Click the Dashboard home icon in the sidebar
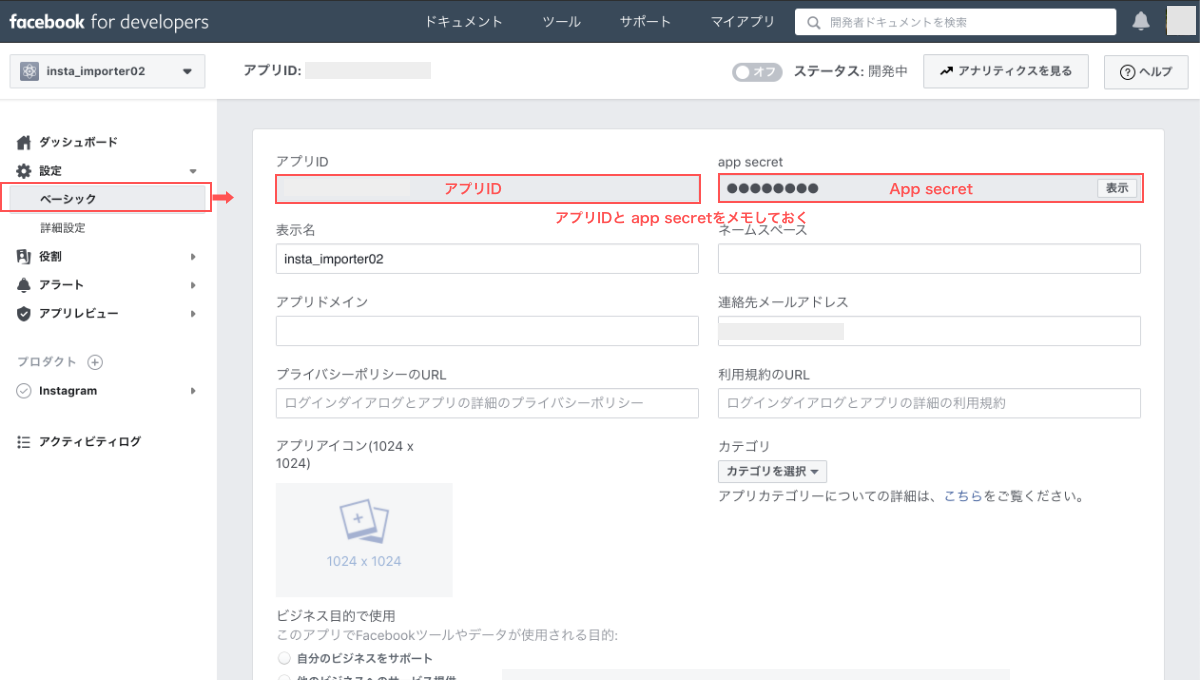The height and width of the screenshot is (680, 1200). point(24,141)
